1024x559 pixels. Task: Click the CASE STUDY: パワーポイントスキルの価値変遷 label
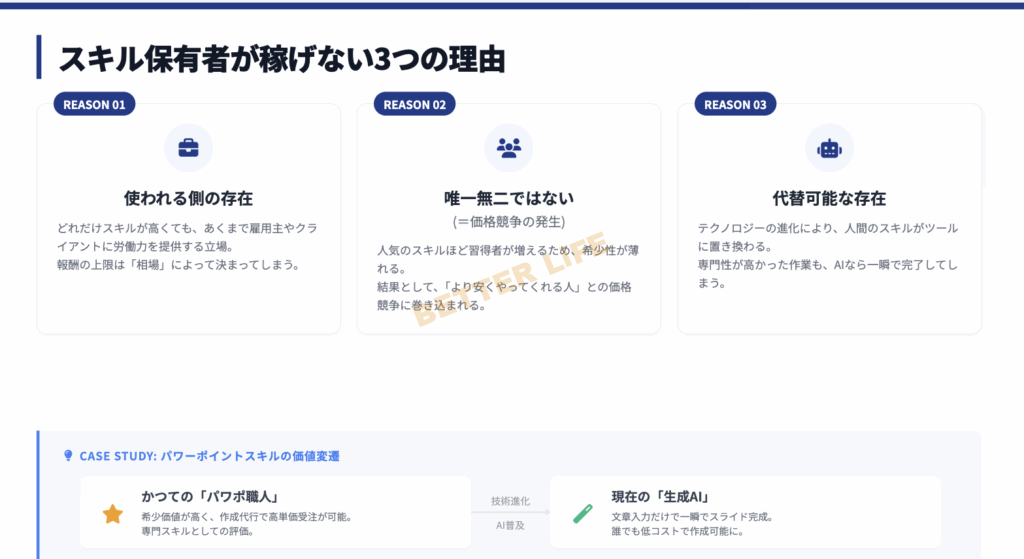tap(209, 456)
